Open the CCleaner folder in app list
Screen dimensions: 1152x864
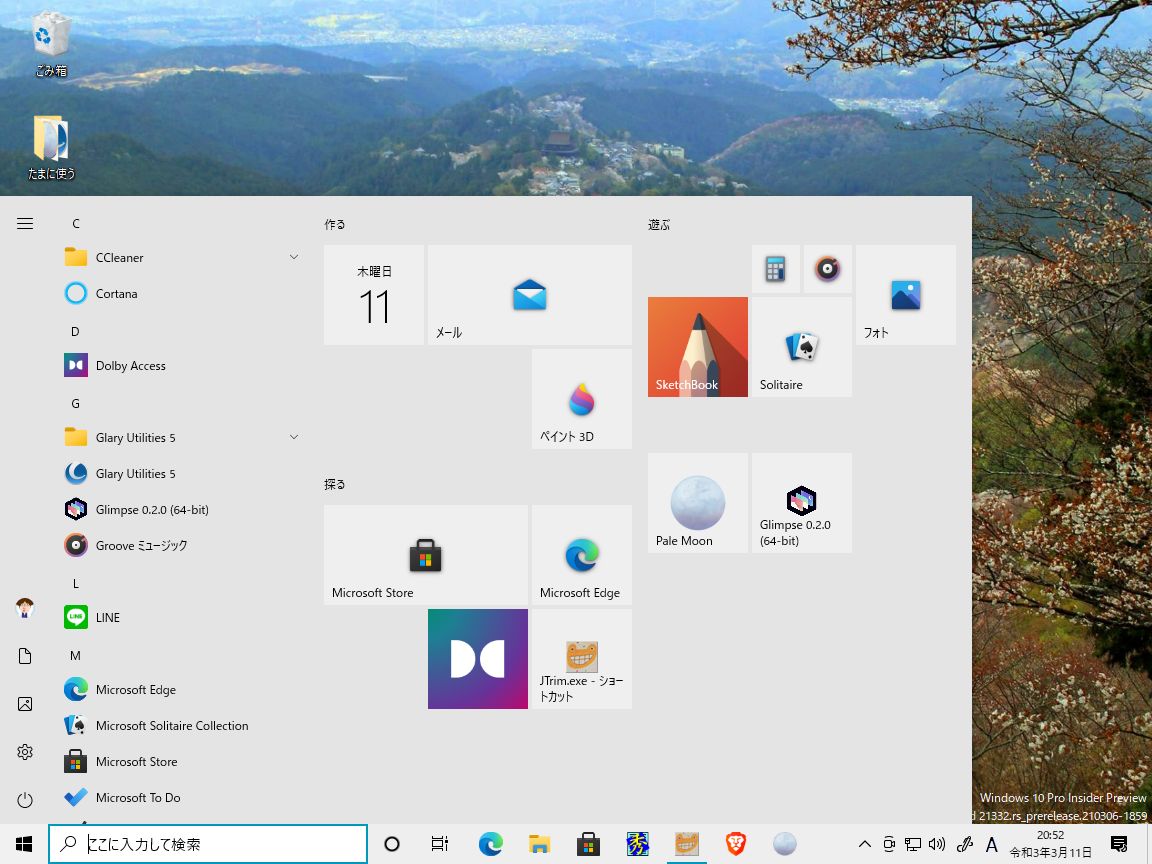tap(182, 257)
